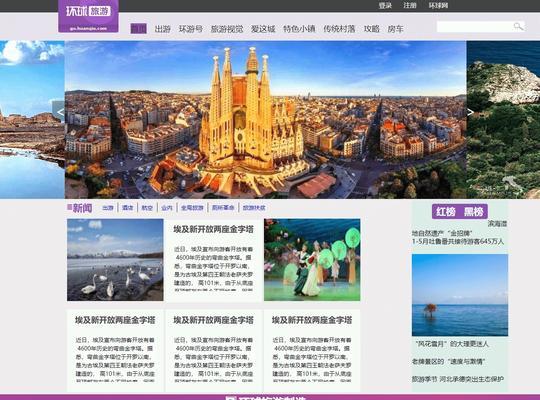
Task: Select the news tab right of 全局旅游
Action: [223, 208]
